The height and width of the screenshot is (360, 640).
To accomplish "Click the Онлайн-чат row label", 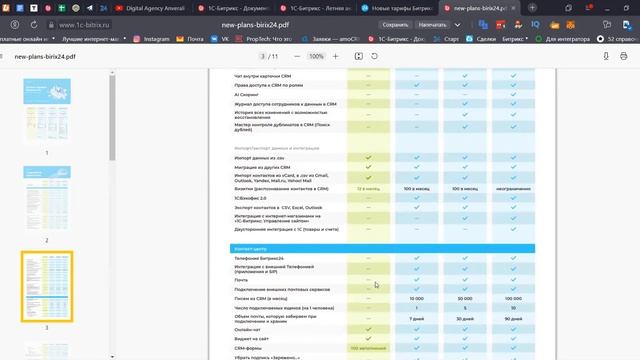I will 247,329.
